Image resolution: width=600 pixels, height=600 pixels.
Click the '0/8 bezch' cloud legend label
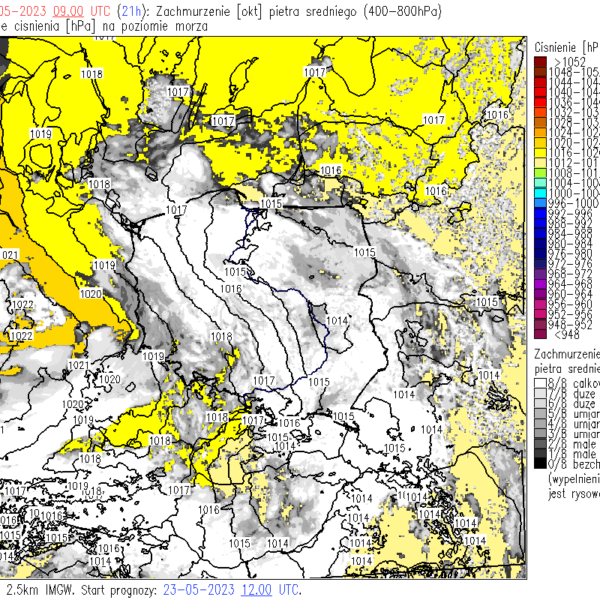click(x=573, y=464)
